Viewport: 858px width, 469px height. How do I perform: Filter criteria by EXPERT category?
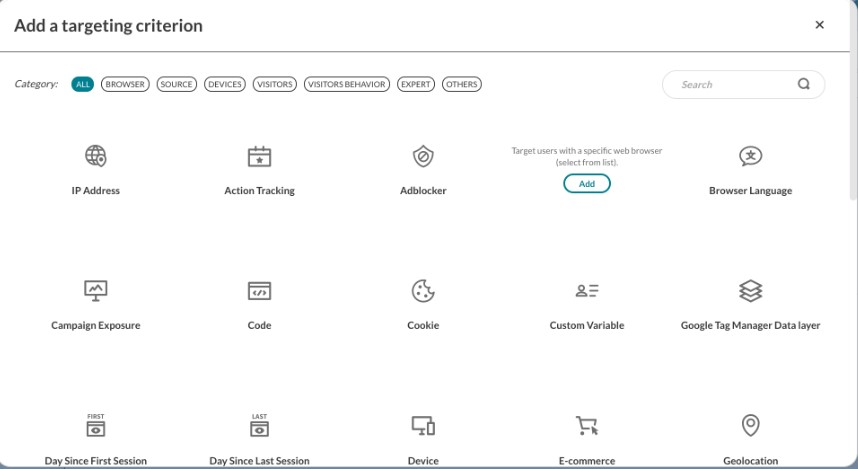coord(416,84)
